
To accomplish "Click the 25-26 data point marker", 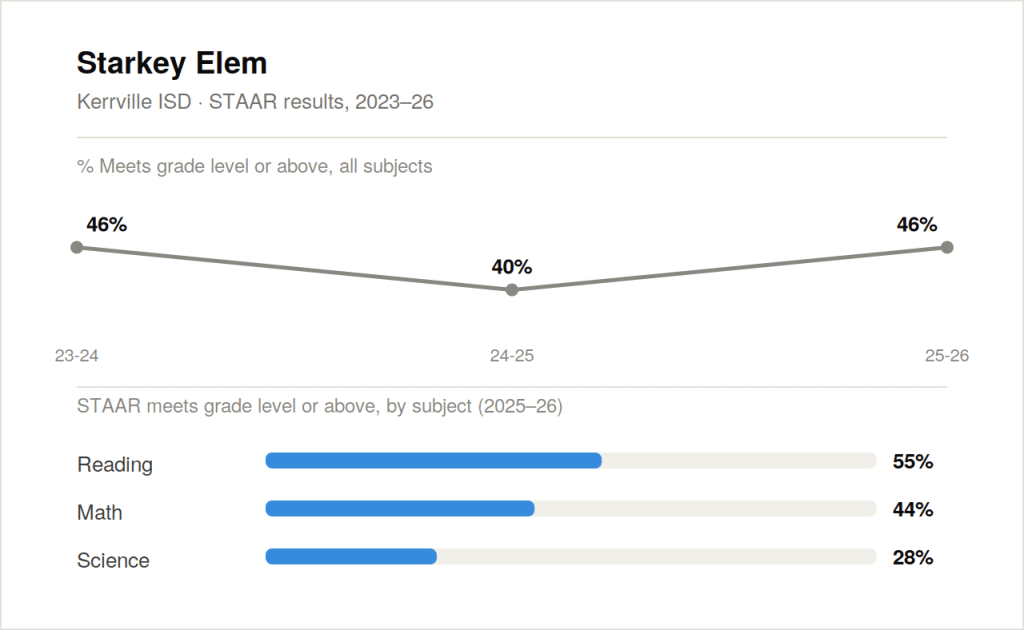I will [x=947, y=247].
